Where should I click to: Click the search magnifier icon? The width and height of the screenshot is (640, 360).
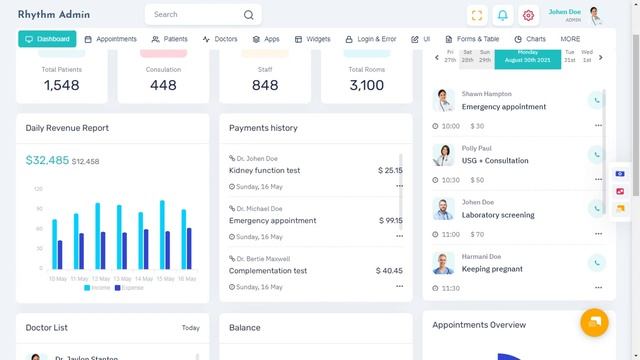click(249, 15)
